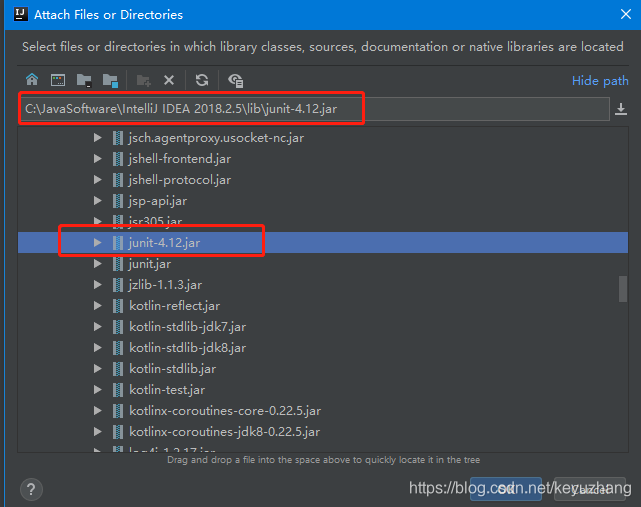Image resolution: width=641 pixels, height=507 pixels.
Task: Go to the Home directory icon
Action: pyautogui.click(x=32, y=80)
